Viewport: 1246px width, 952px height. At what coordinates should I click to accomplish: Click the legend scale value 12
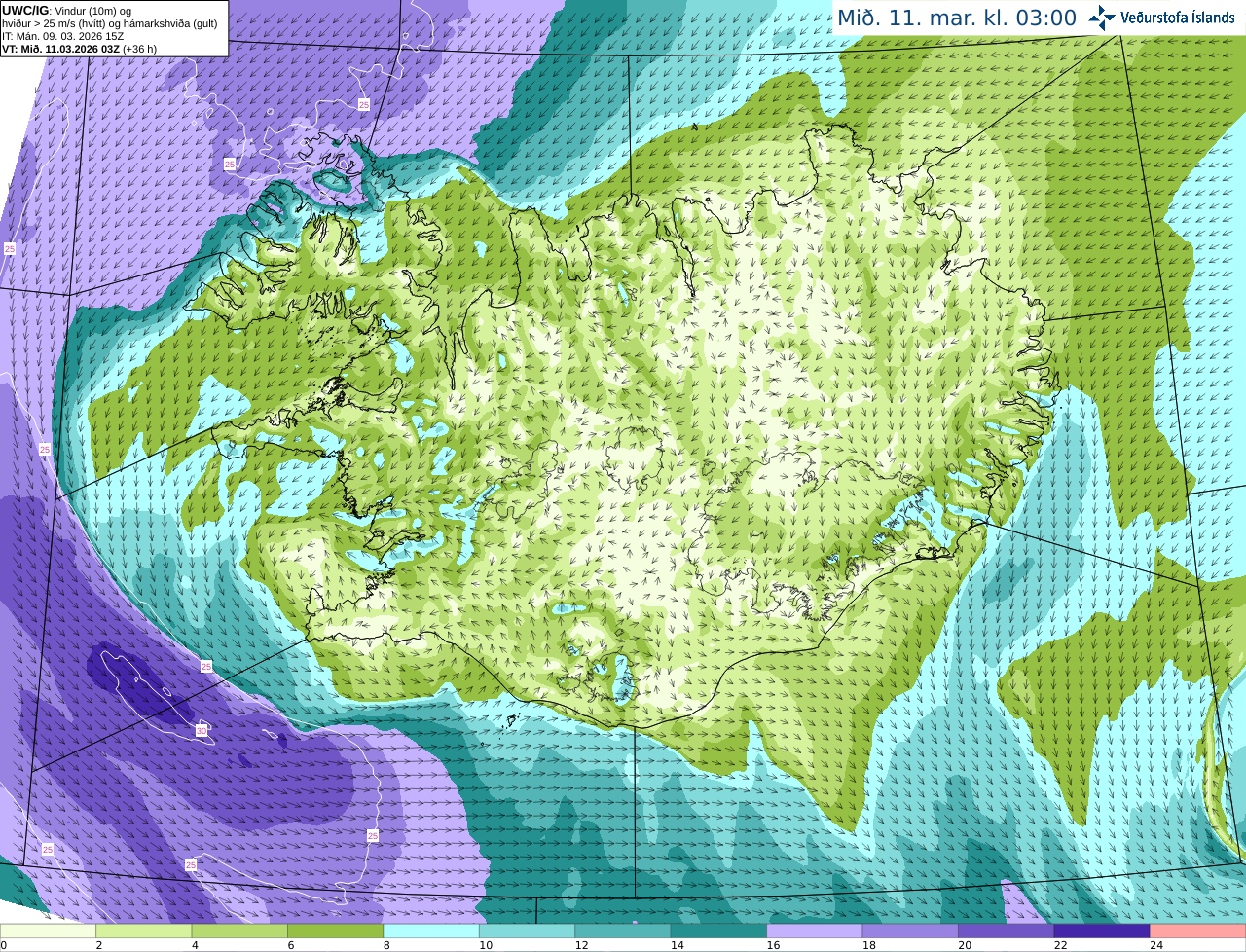coord(582,945)
